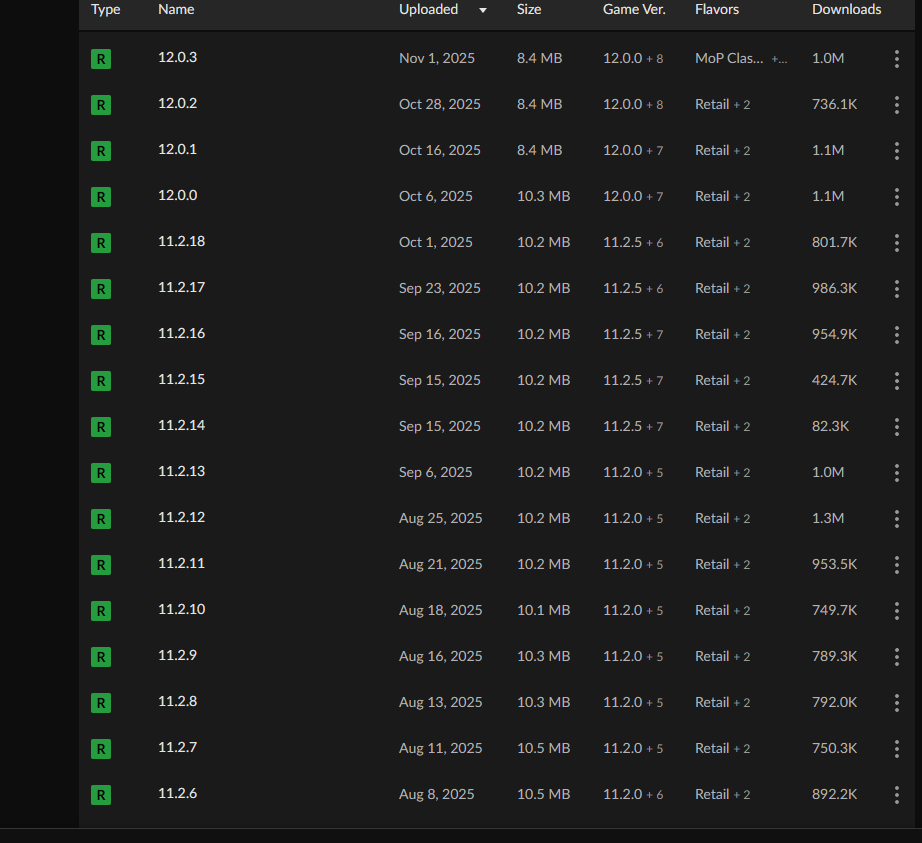Screen dimensions: 922x843
Task: Expand '+ 8' game versions for 12.0.3
Action: (654, 59)
